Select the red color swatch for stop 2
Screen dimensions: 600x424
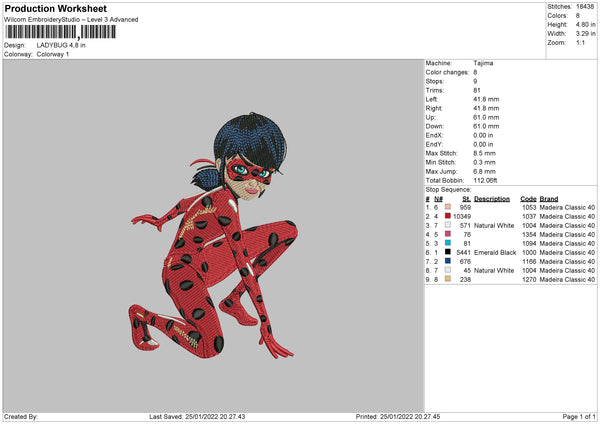448,216
